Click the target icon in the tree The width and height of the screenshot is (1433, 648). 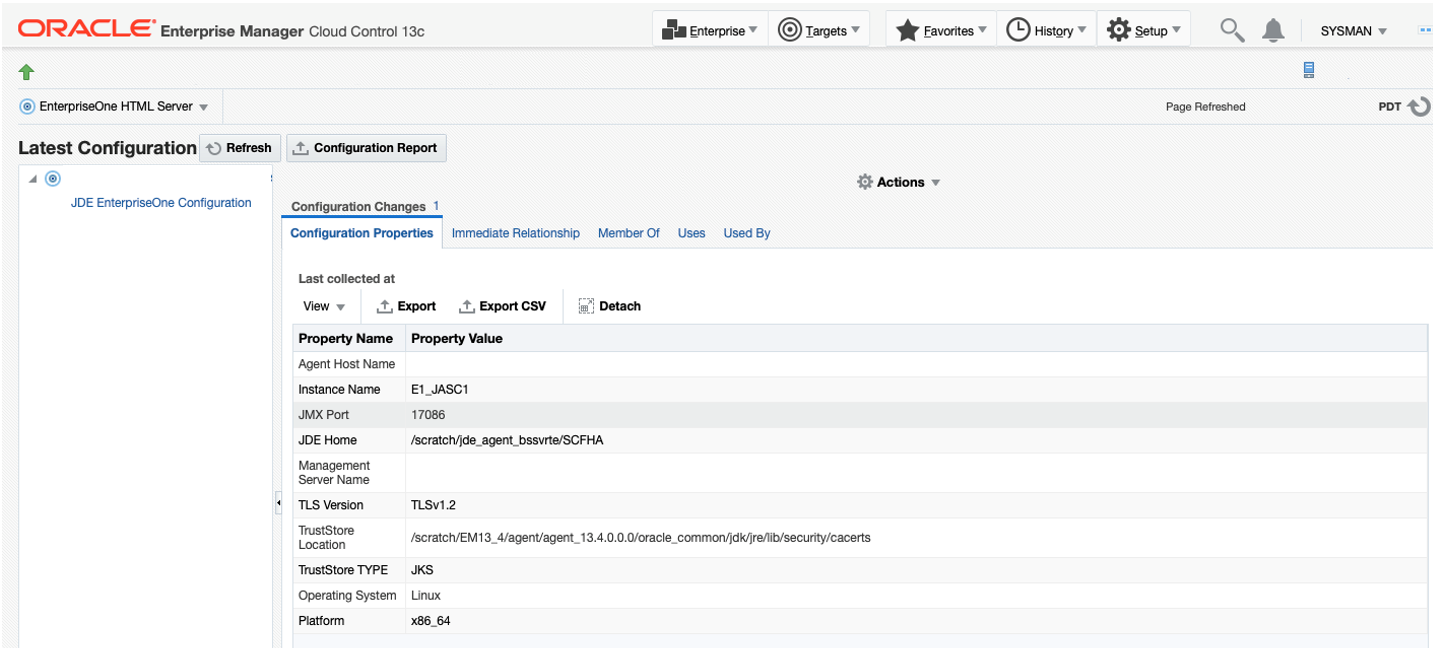[53, 179]
